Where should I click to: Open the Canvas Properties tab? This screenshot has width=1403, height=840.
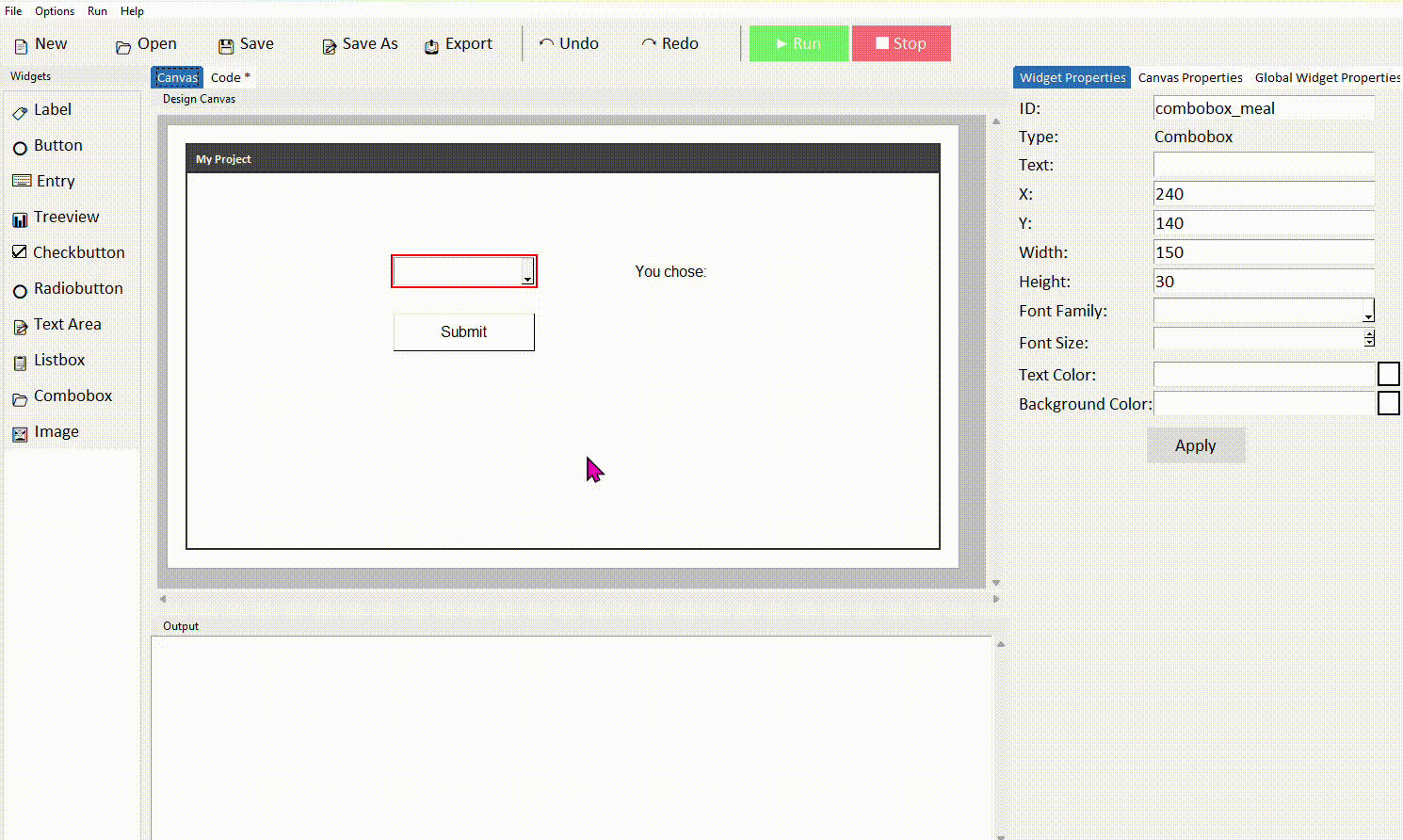(x=1190, y=76)
